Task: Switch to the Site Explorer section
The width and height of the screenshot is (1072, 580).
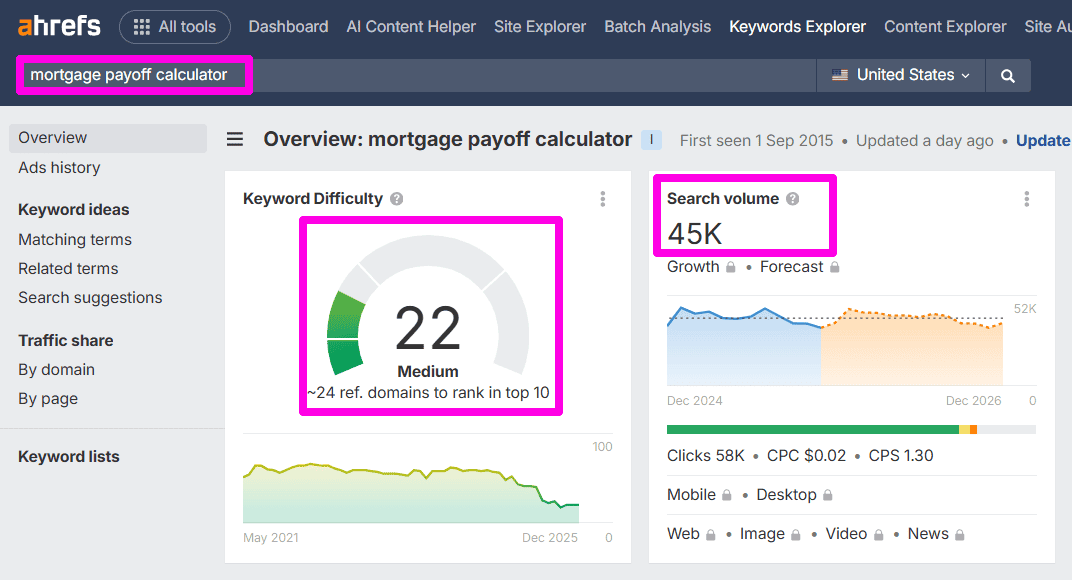Action: pos(540,26)
